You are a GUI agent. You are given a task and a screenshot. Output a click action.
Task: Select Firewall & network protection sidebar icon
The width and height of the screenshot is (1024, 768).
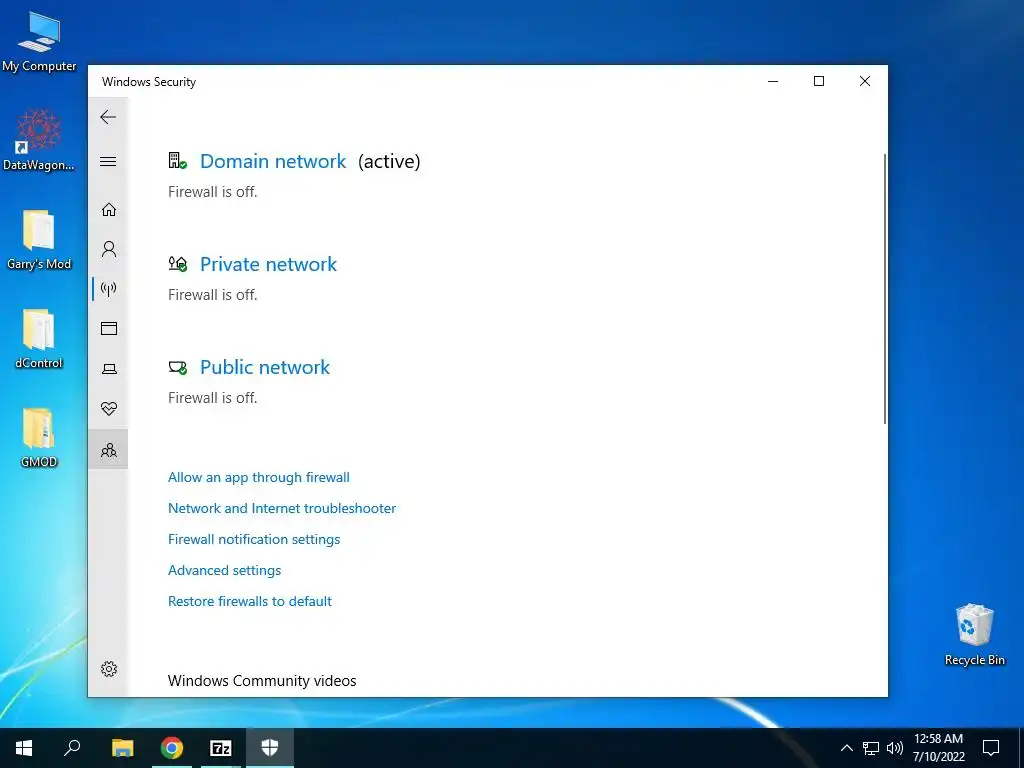pyautogui.click(x=109, y=289)
